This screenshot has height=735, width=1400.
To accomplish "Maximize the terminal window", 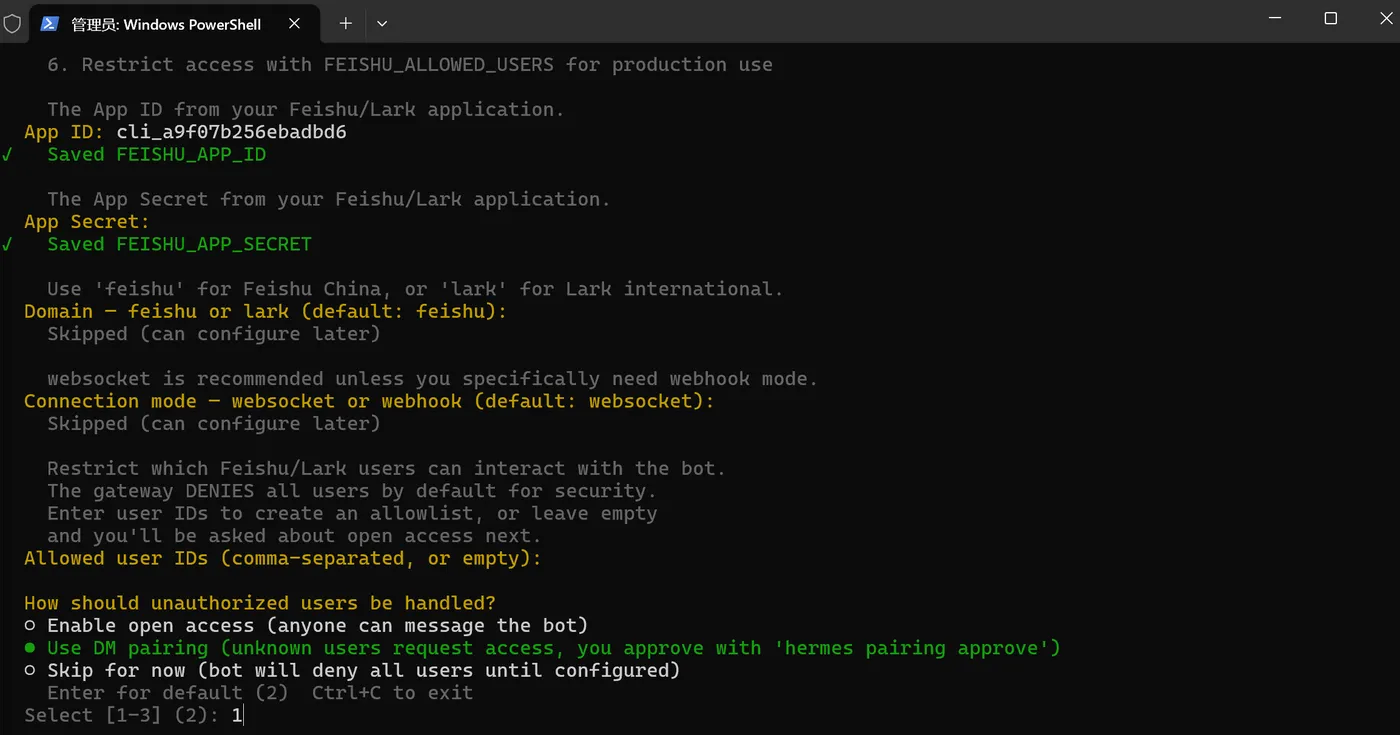I will click(1330, 19).
